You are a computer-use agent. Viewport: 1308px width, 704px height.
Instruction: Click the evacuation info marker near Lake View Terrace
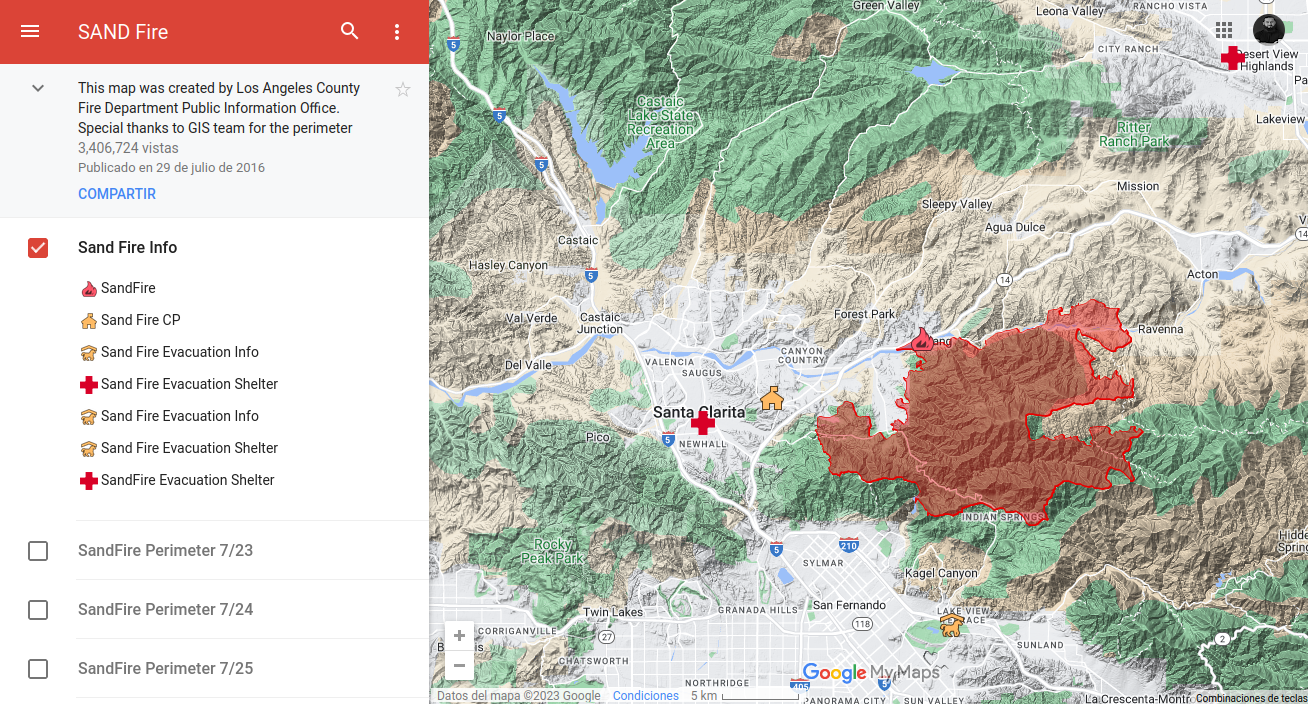(951, 626)
